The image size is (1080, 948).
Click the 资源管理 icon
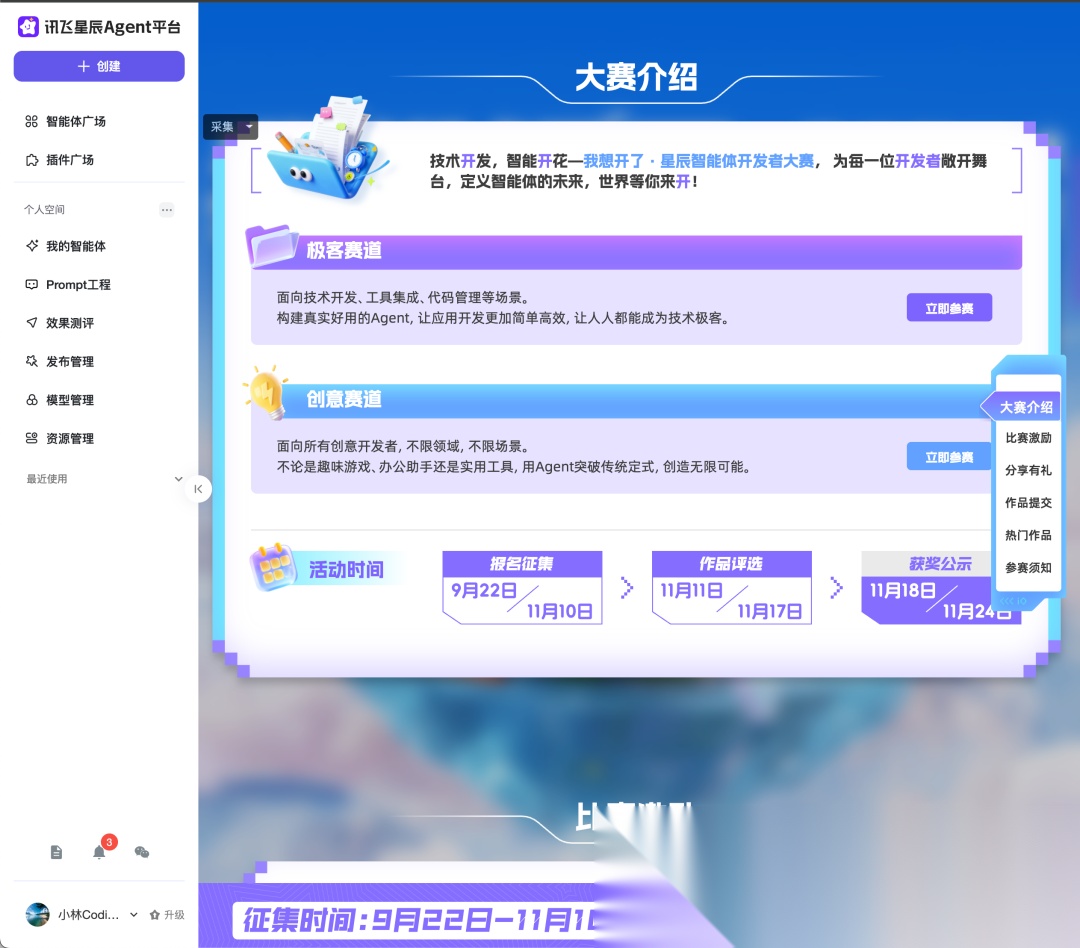tap(32, 439)
